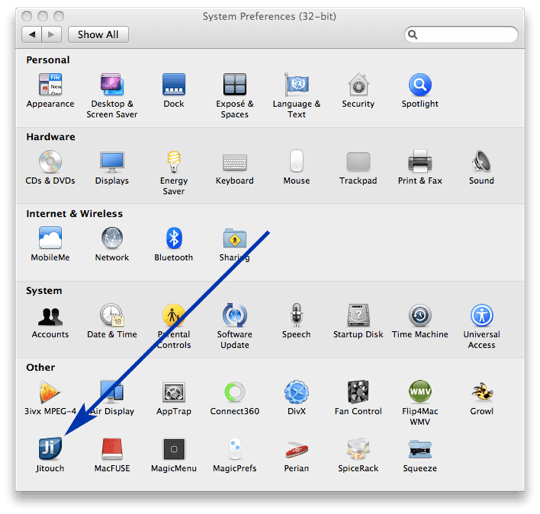Open Software Update preferences
Screen dimensions: 540x514
(235, 326)
